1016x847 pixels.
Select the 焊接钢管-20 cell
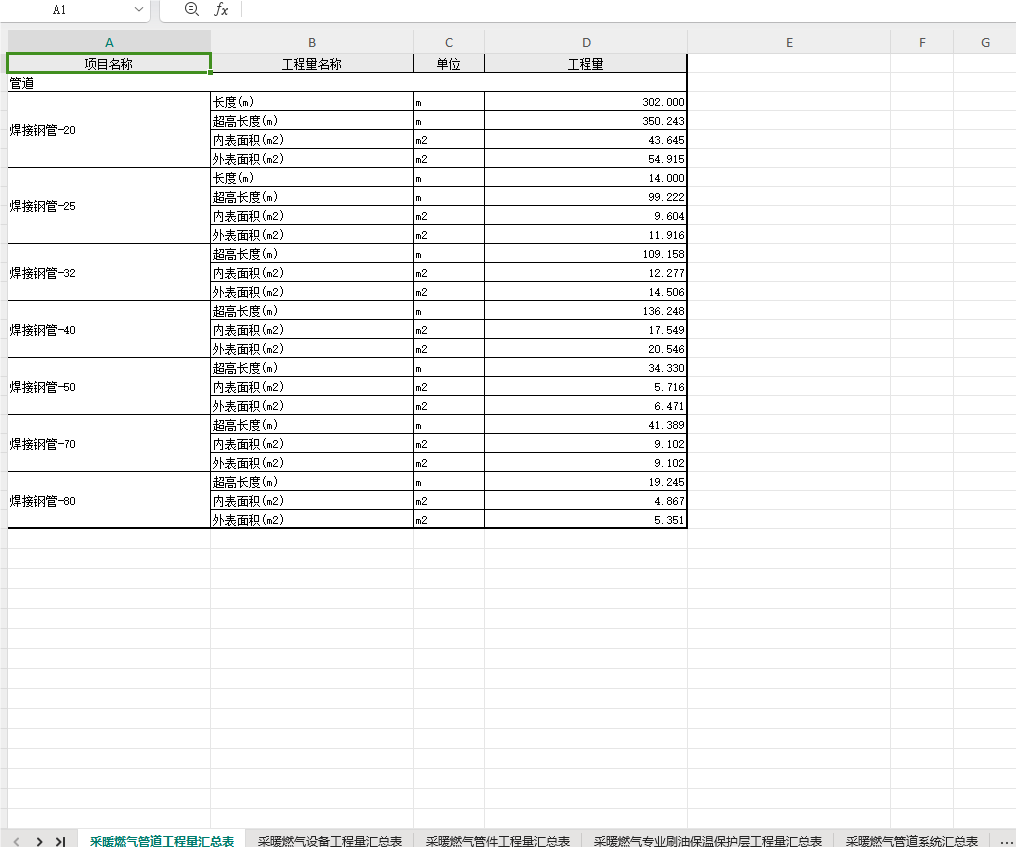coord(109,130)
